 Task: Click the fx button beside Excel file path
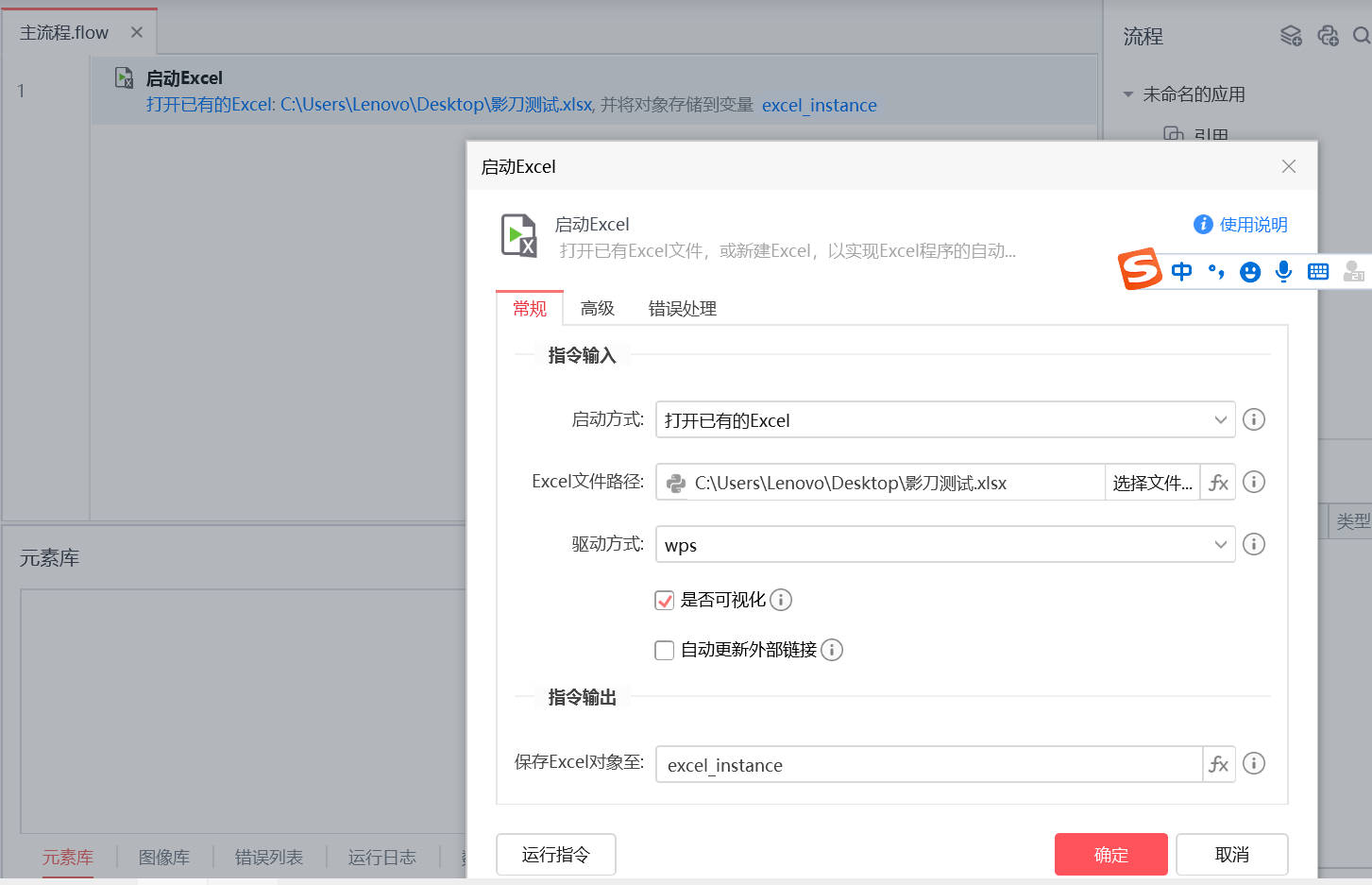(x=1218, y=483)
